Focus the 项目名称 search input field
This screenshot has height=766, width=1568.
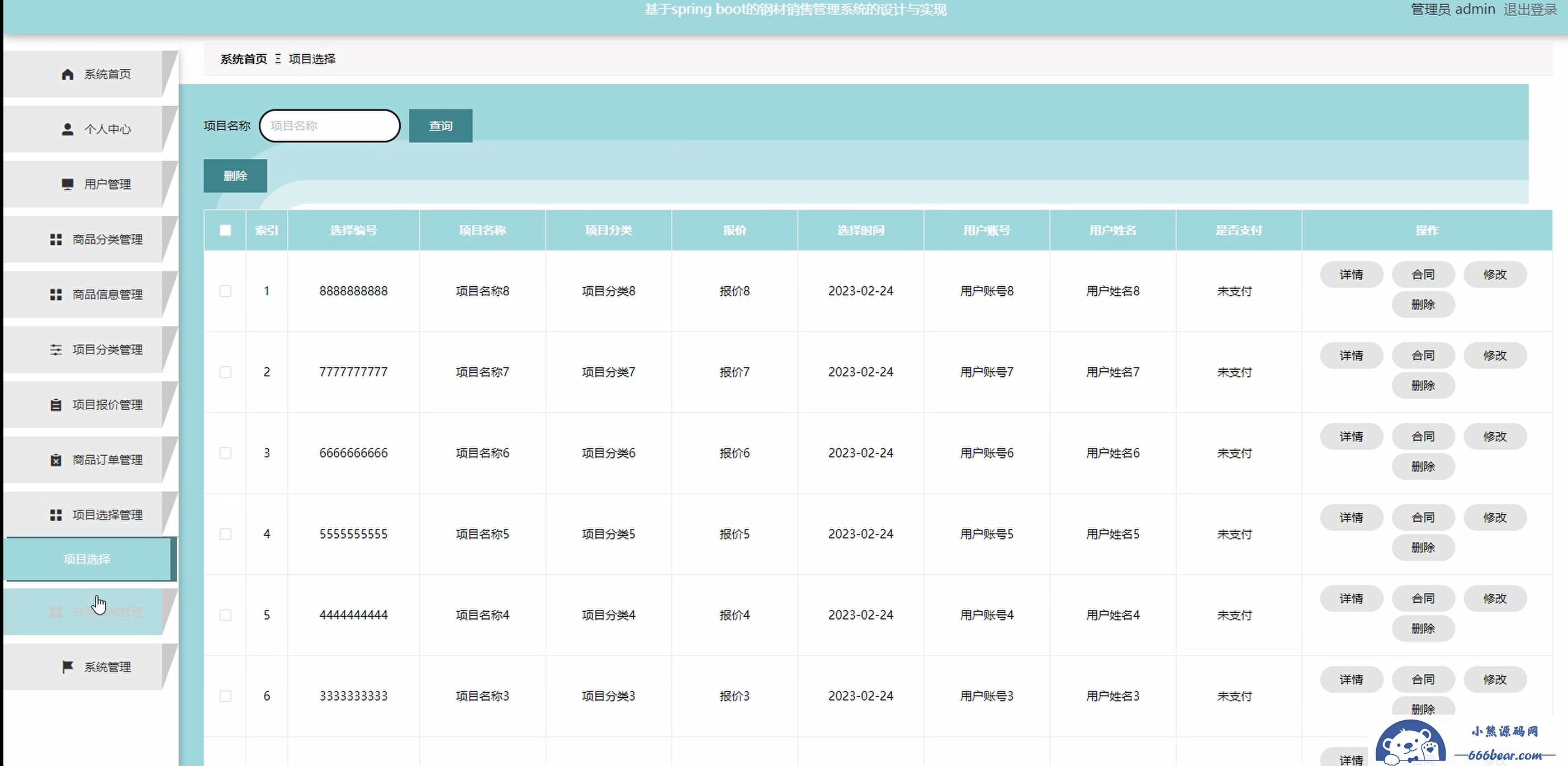(x=330, y=126)
